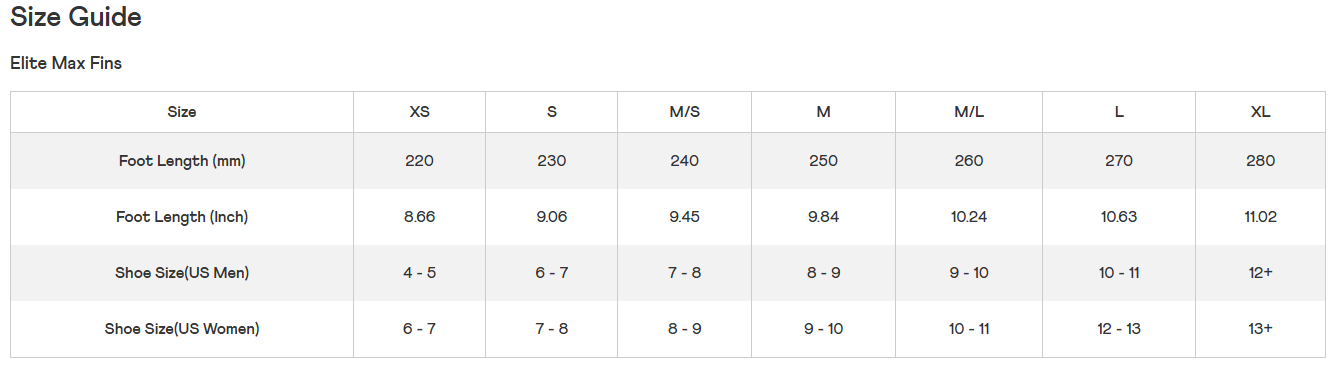The image size is (1340, 376).
Task: Select the 13+ women's shoe size cell
Action: pyautogui.click(x=1261, y=329)
